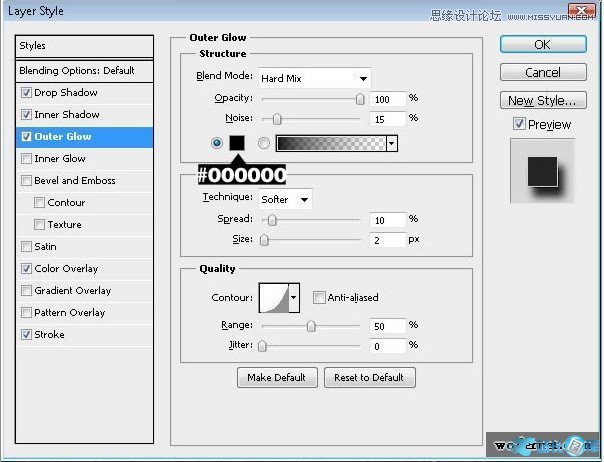
Task: Click the black glow color swatch
Action: [237, 143]
